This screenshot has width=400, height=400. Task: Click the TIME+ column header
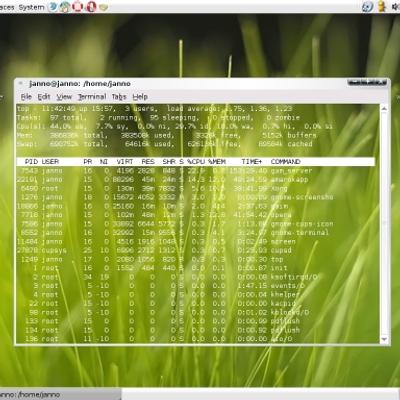[x=252, y=162]
